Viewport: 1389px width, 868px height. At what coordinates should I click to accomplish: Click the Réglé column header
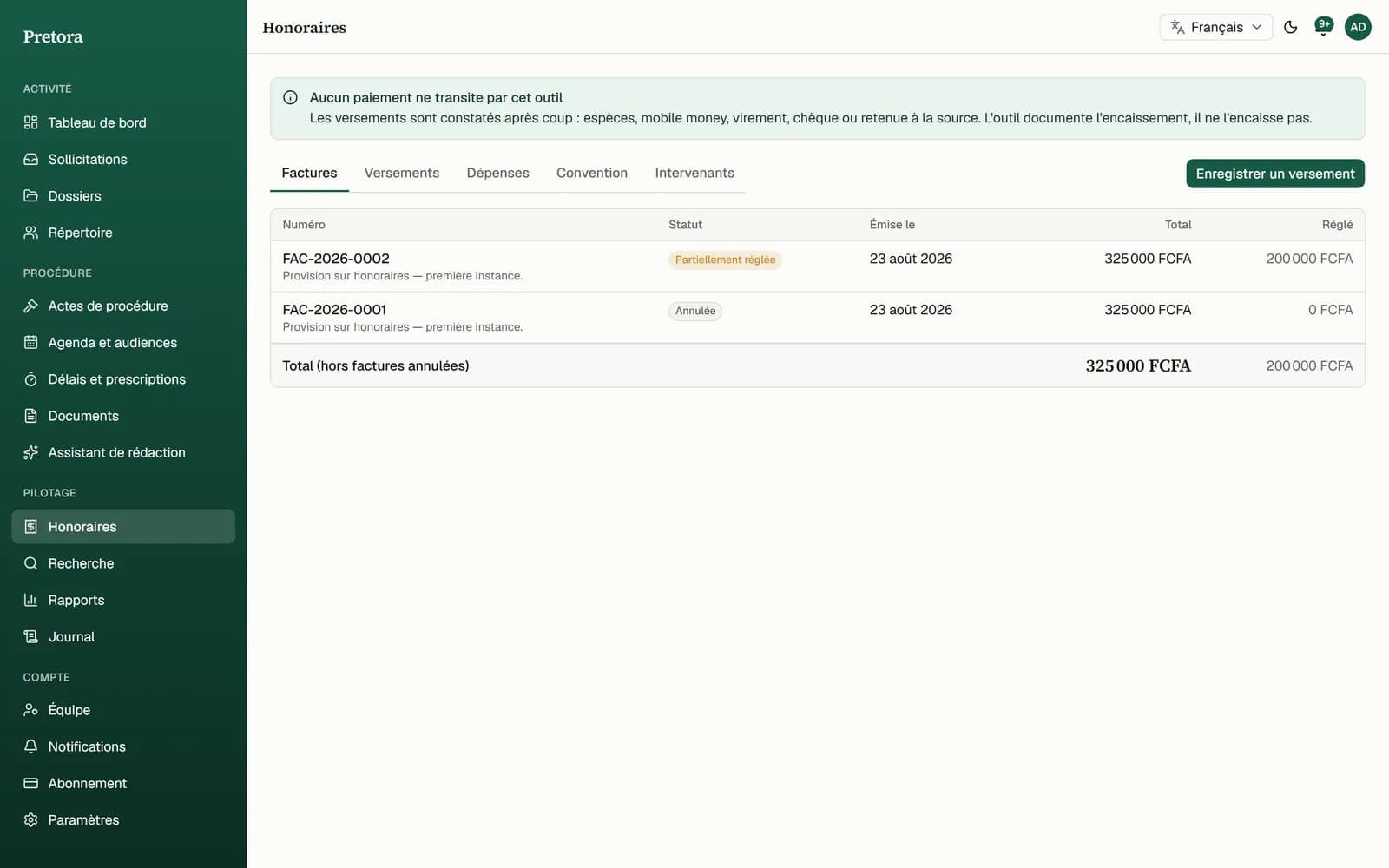point(1338,225)
